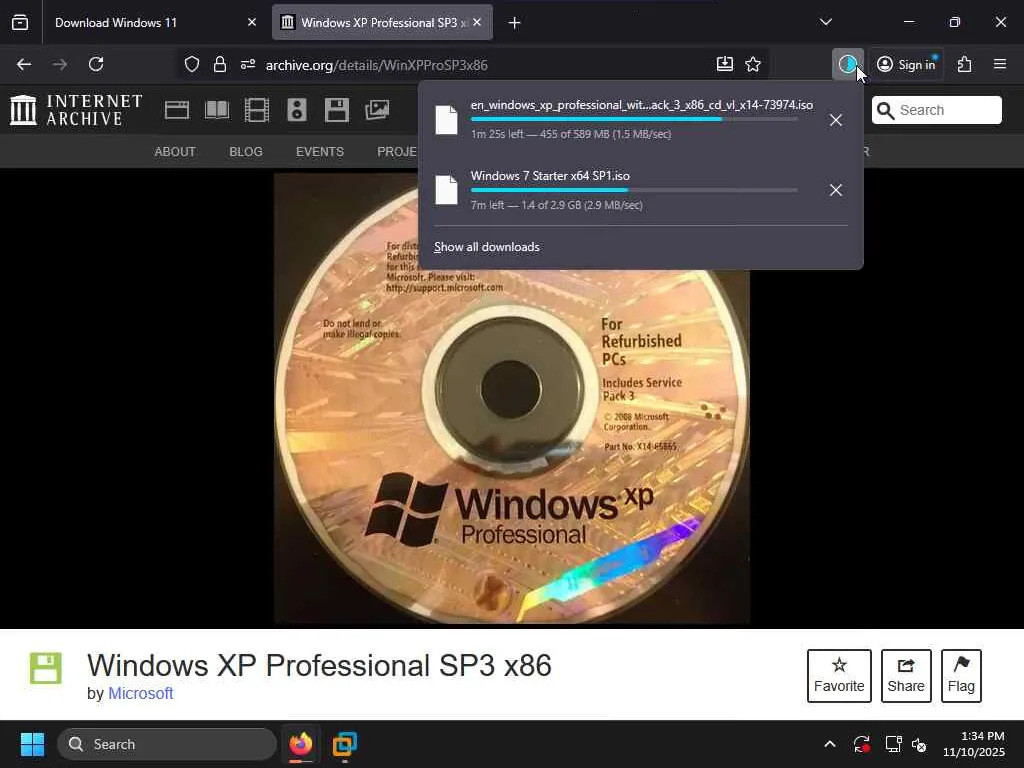
Task: Open site permissions icon in address bar
Action: (x=248, y=65)
